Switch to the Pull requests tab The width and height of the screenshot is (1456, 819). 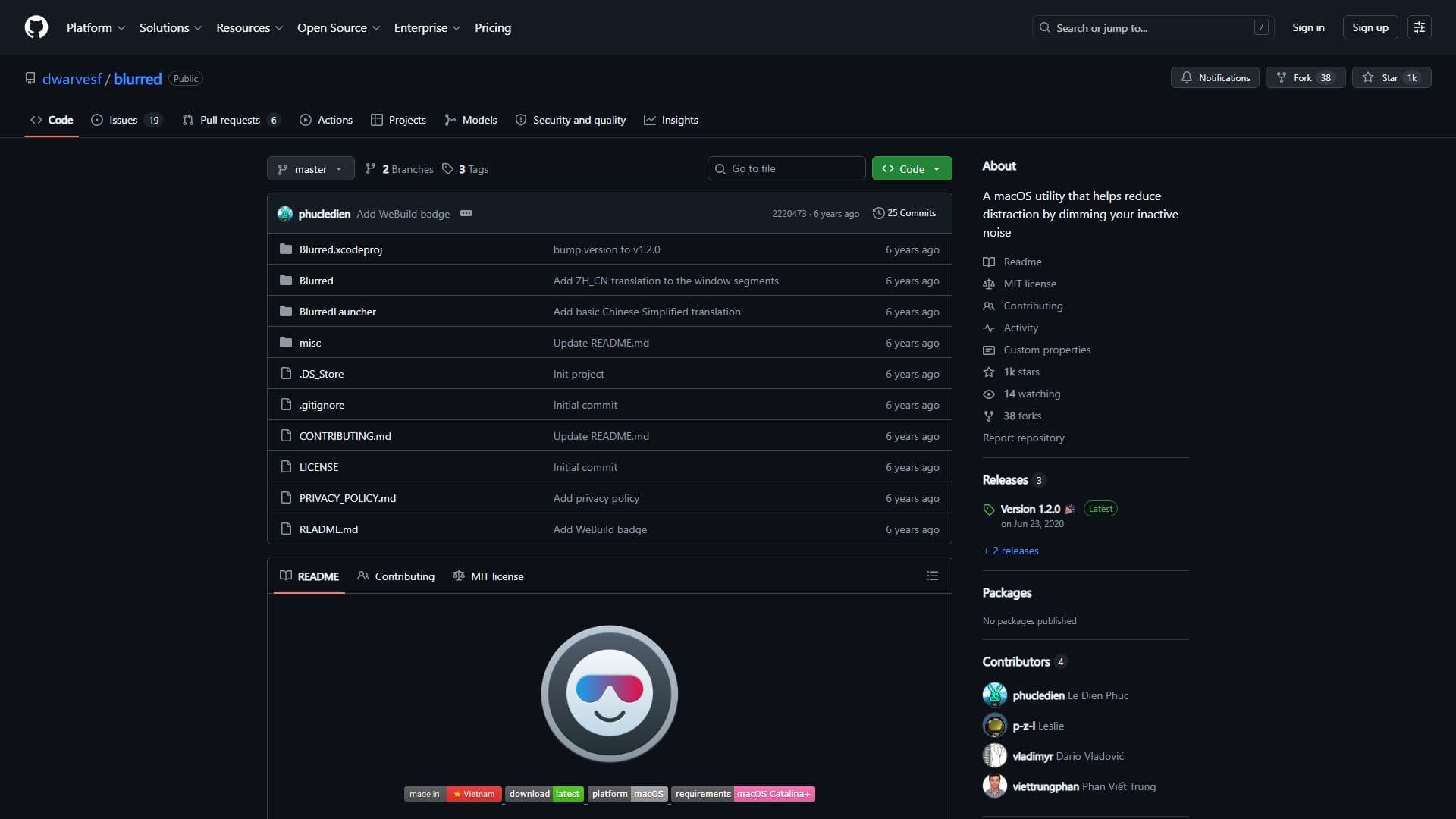click(x=231, y=120)
